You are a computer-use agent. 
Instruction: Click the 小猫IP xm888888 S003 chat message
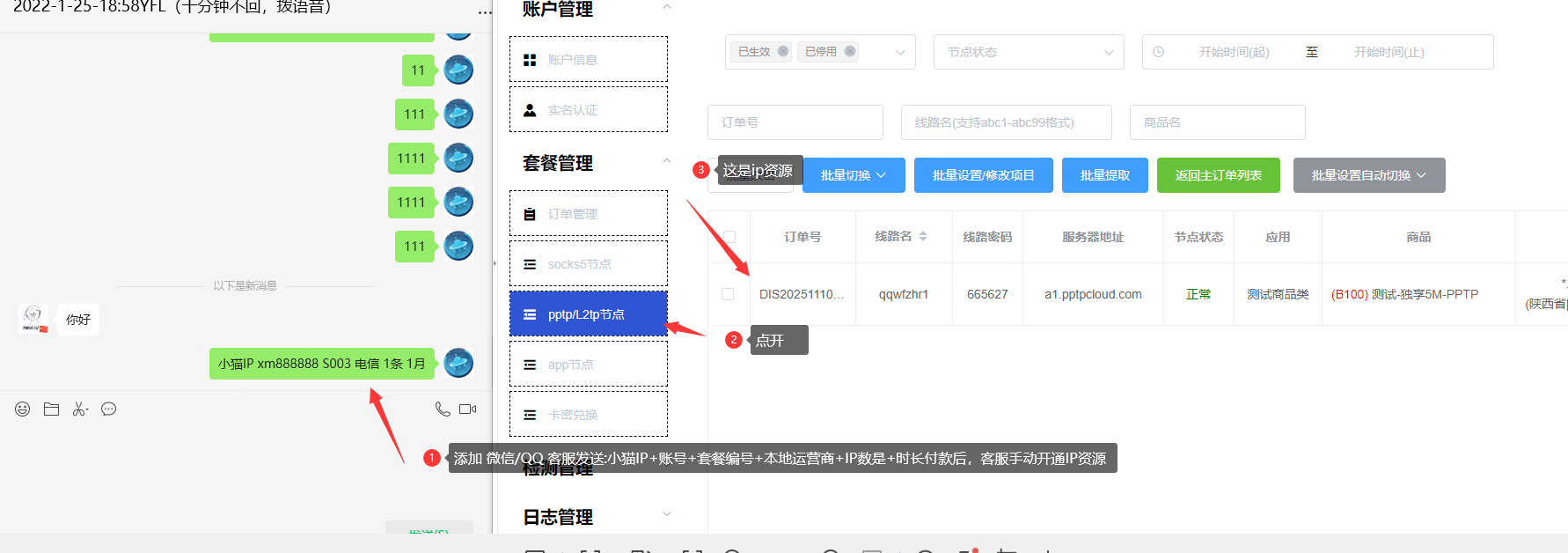[x=322, y=363]
